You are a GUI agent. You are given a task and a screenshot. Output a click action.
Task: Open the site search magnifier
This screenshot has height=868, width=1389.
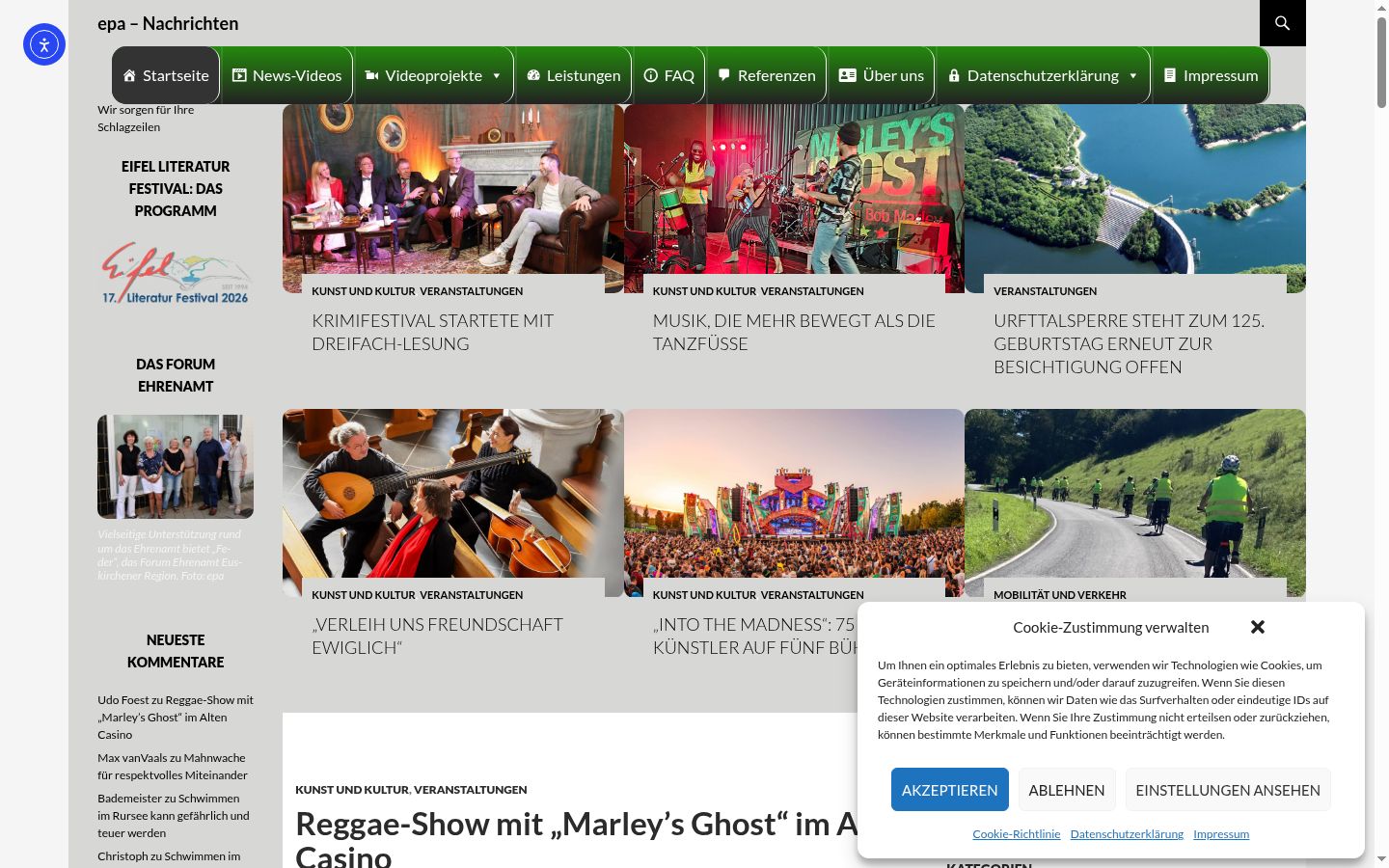(1282, 23)
